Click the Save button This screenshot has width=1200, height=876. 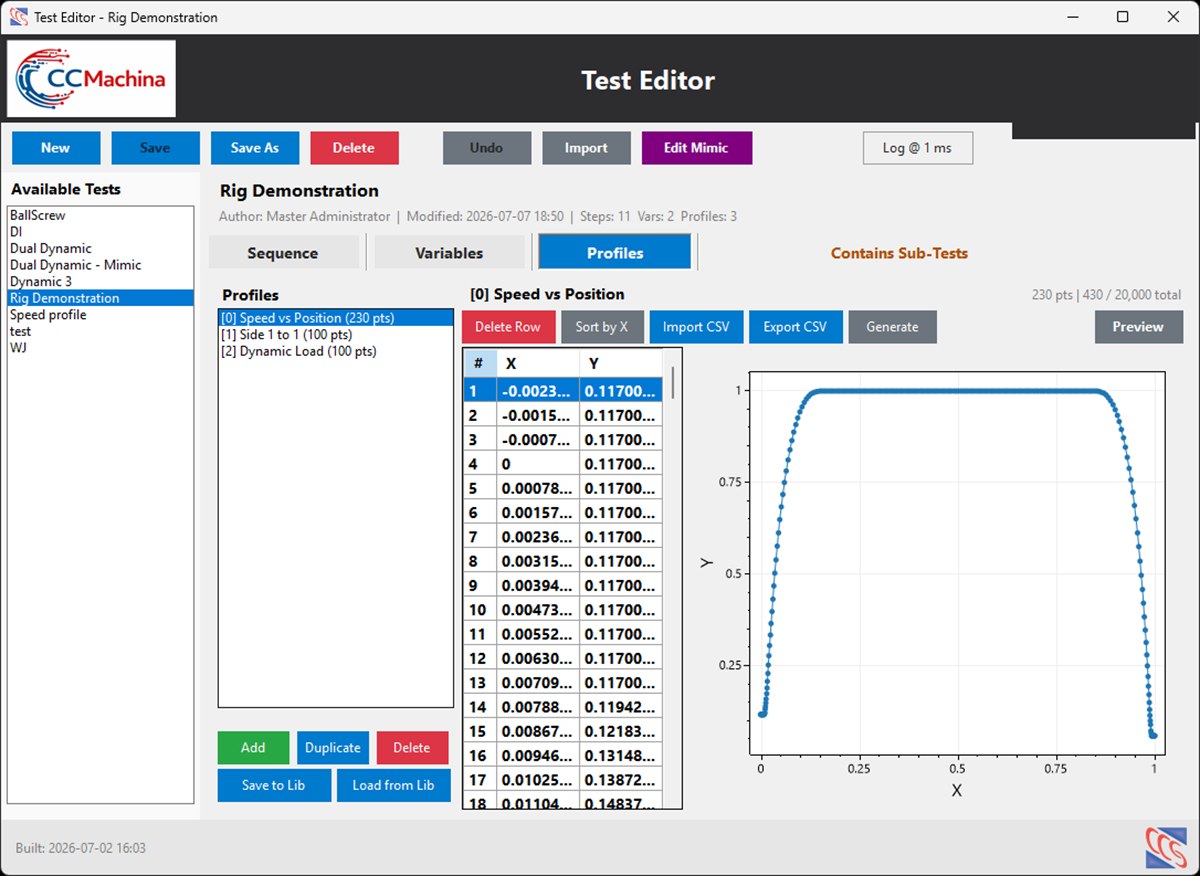tap(155, 148)
